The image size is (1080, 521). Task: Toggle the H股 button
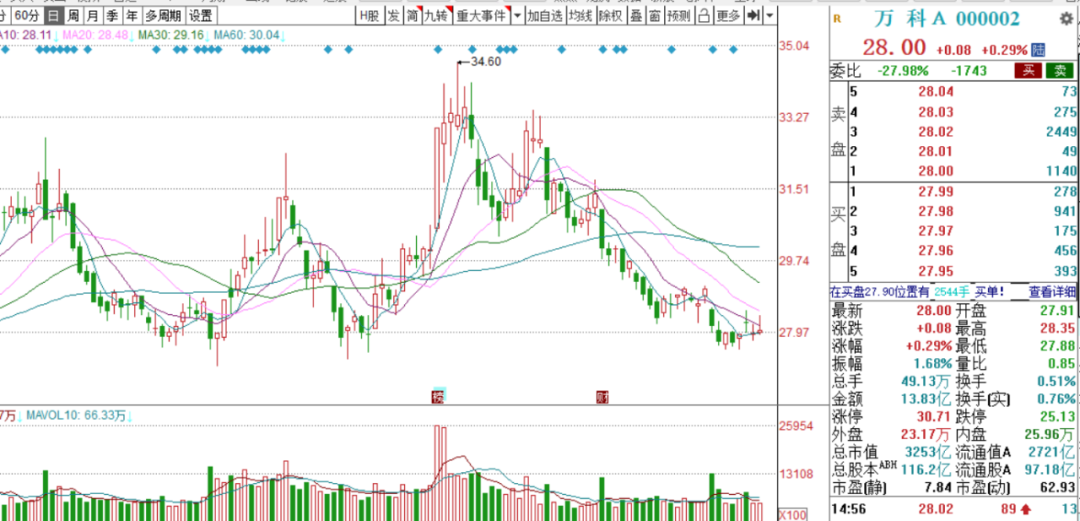(370, 15)
